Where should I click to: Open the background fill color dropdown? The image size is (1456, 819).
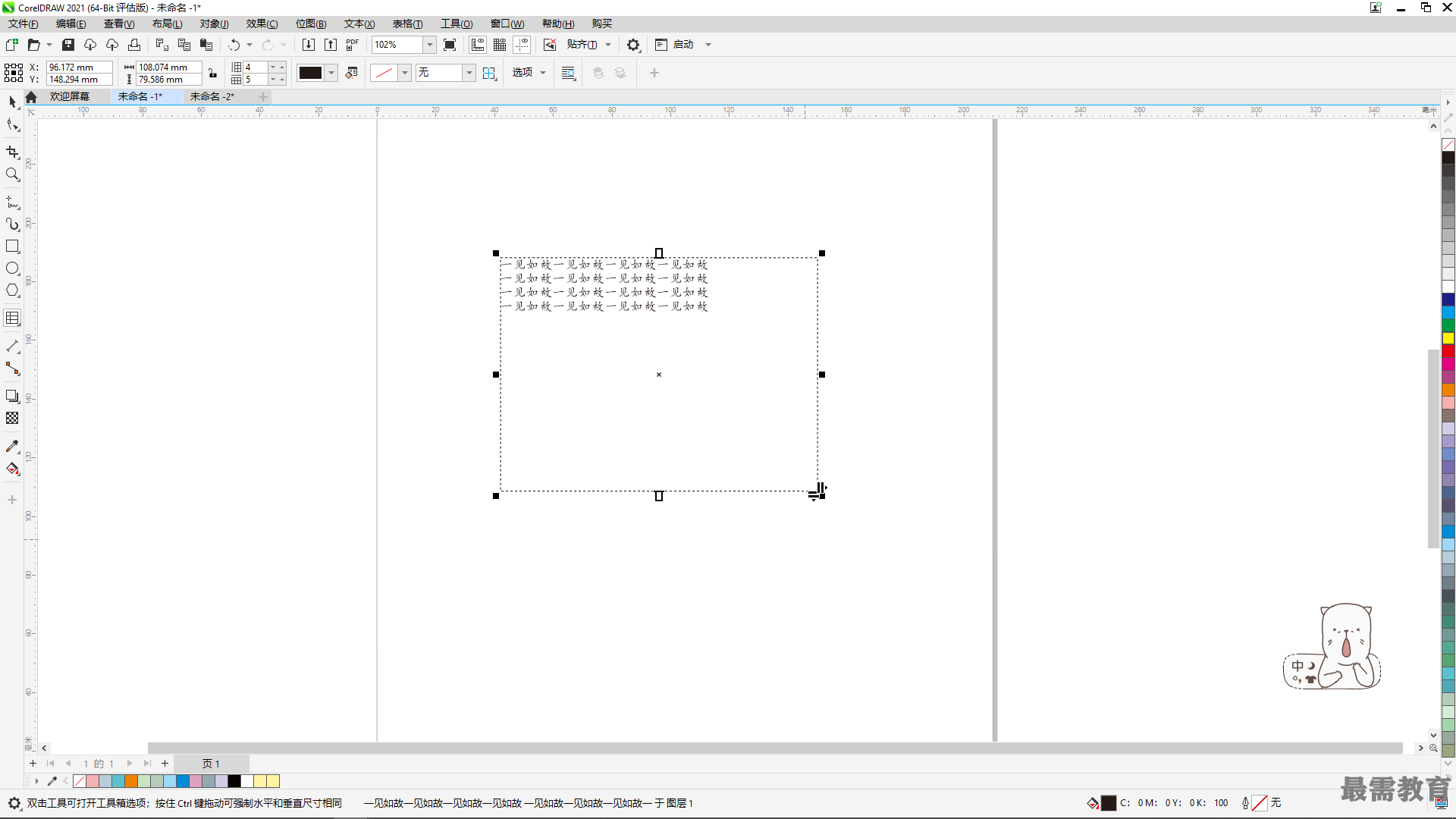(331, 73)
